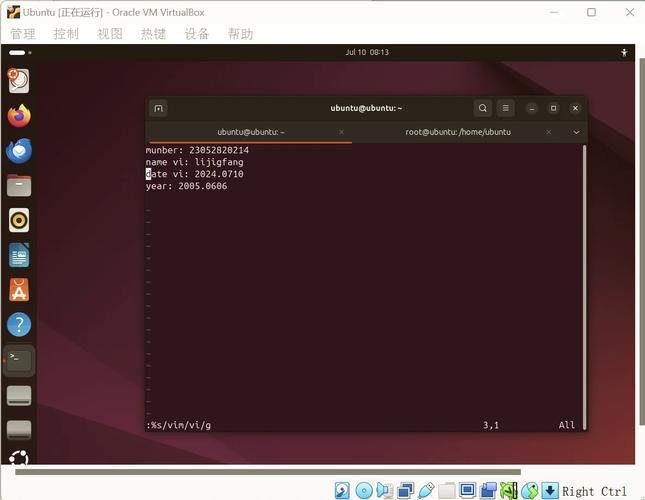The width and height of the screenshot is (645, 500).
Task: Click the line 'year: 2005.0606'
Action: 186,186
